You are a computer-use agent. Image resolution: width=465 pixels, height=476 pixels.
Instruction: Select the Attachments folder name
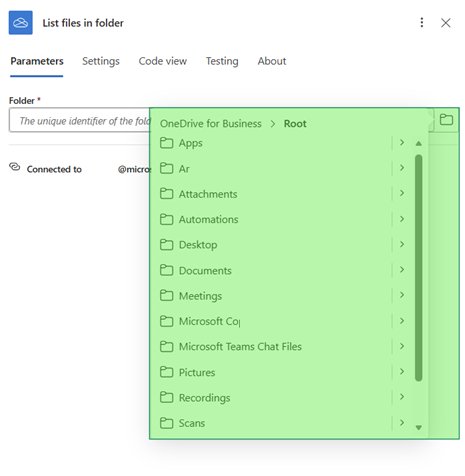point(208,194)
